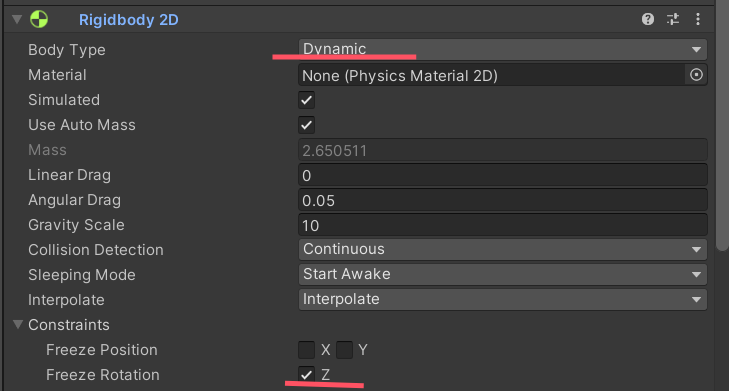The image size is (729, 391).
Task: Click the inspector vertical scrollbar
Action: [723, 126]
